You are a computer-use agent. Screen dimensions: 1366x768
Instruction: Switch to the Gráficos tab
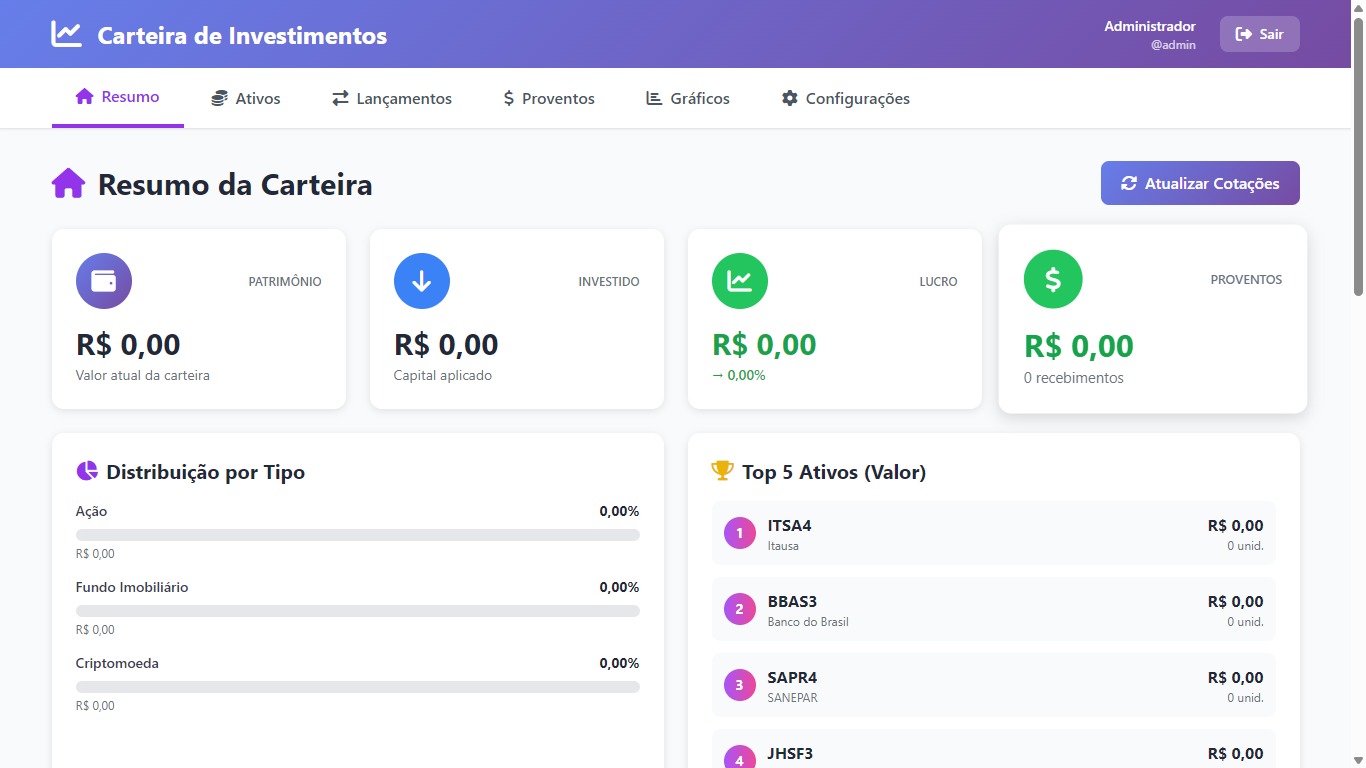click(687, 97)
